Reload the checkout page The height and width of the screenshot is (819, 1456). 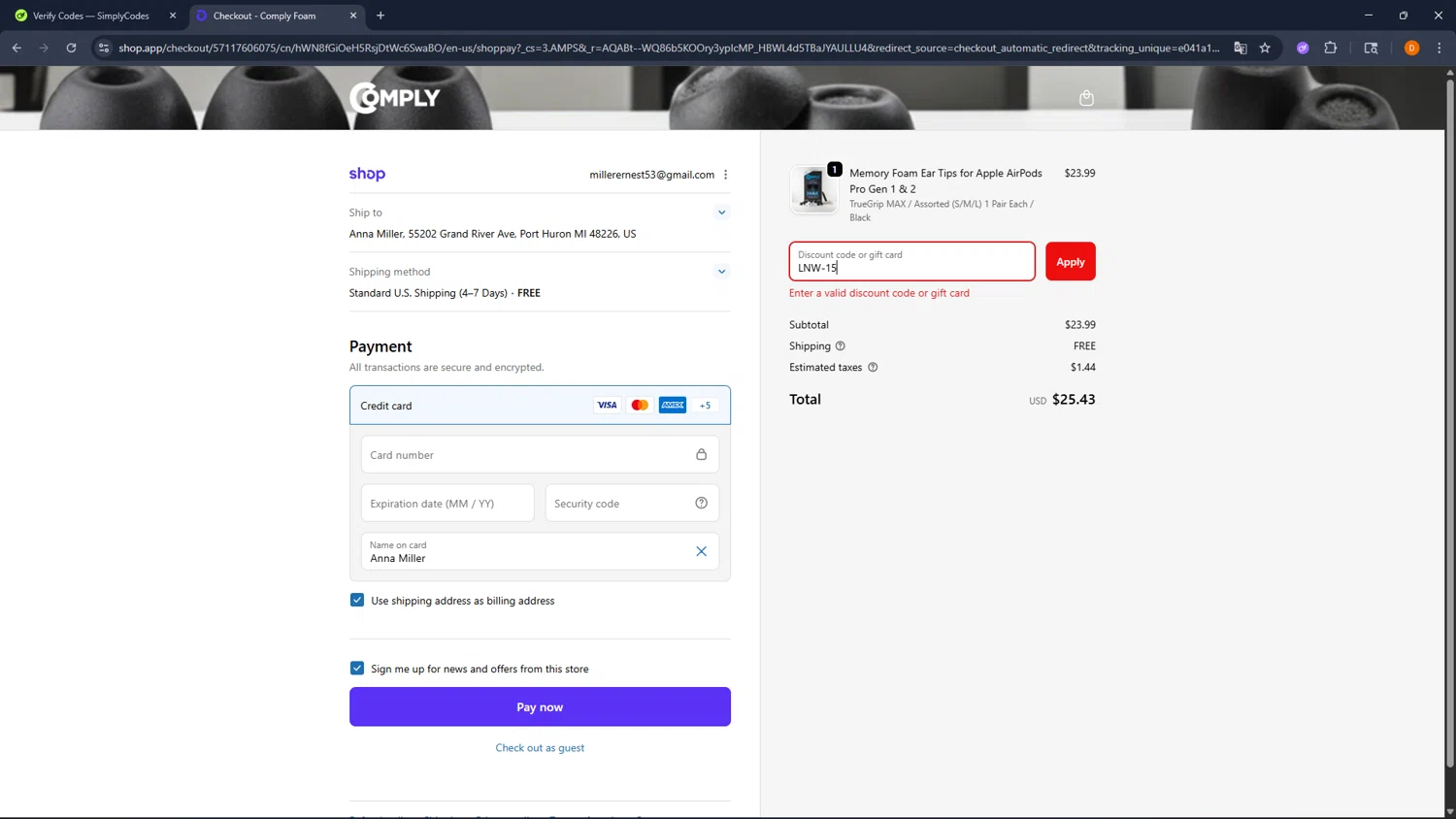pyautogui.click(x=71, y=48)
